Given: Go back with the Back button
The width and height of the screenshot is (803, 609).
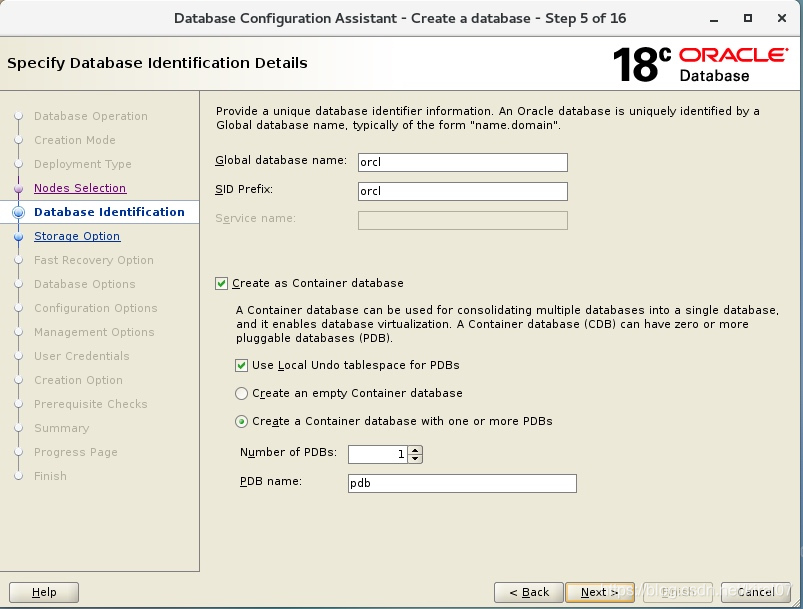Looking at the screenshot, I should [529, 592].
